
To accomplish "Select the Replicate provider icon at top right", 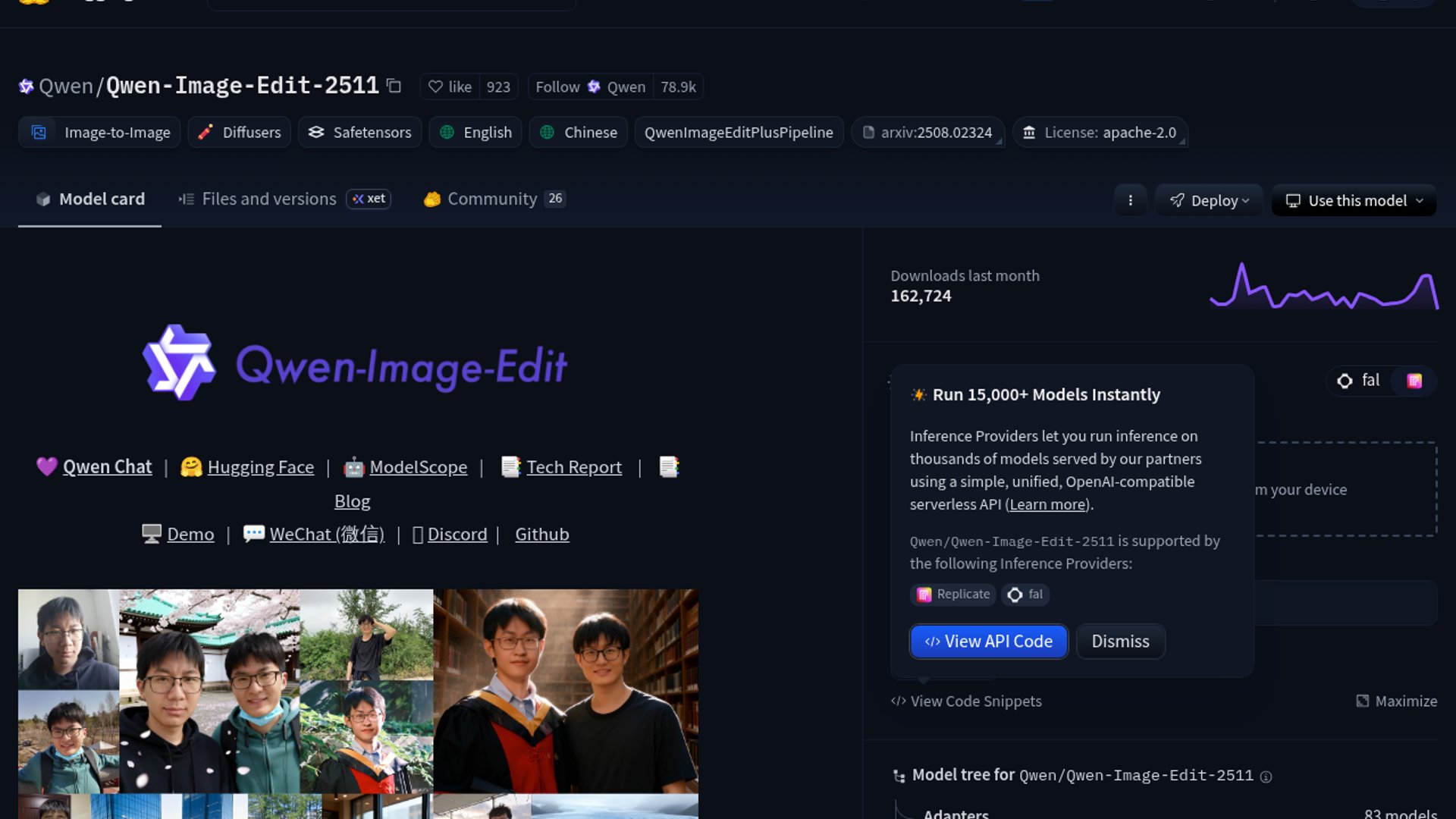I will click(1414, 381).
